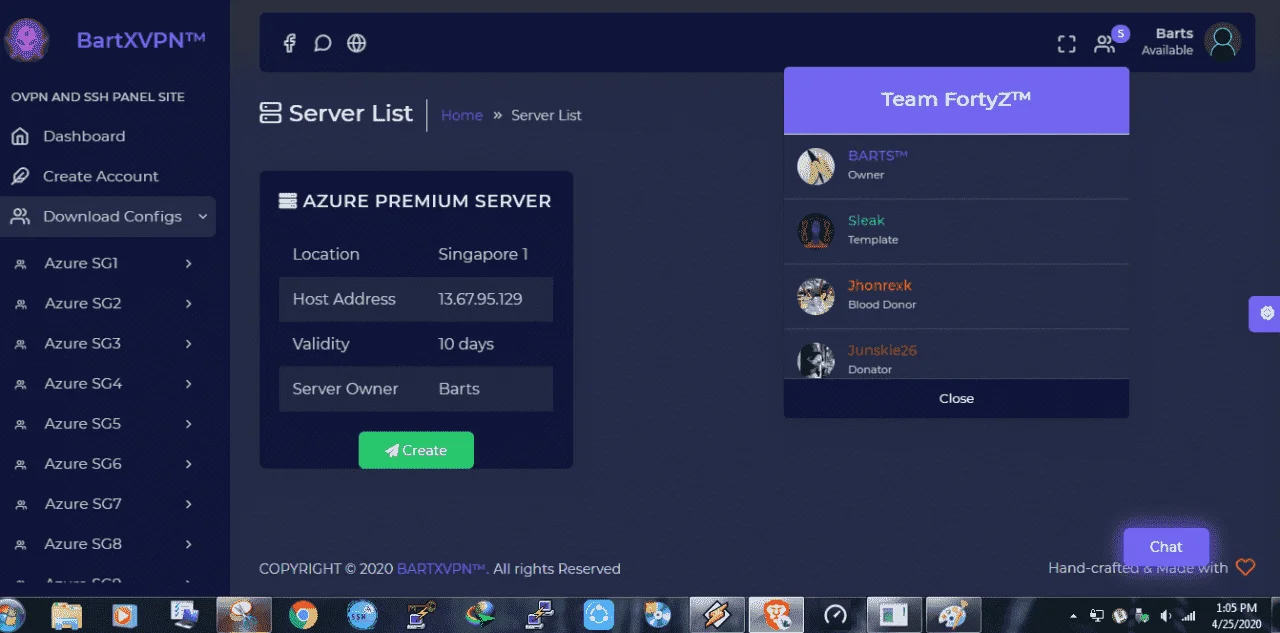Open the settings gear tab on right edge
Viewport: 1280px width, 633px height.
pyautogui.click(x=1266, y=313)
